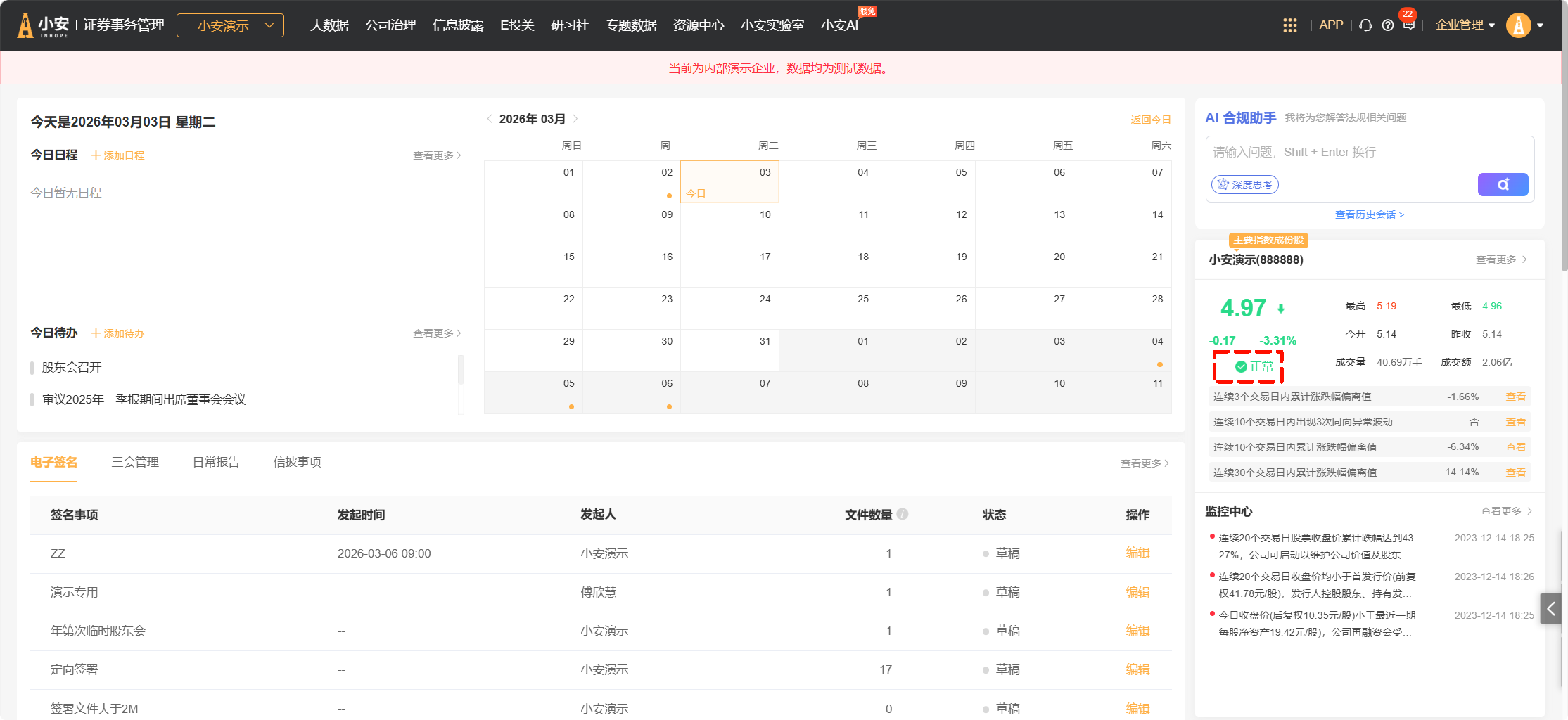Open 小安实验室 menu
This screenshot has width=1568, height=720.
772,25
